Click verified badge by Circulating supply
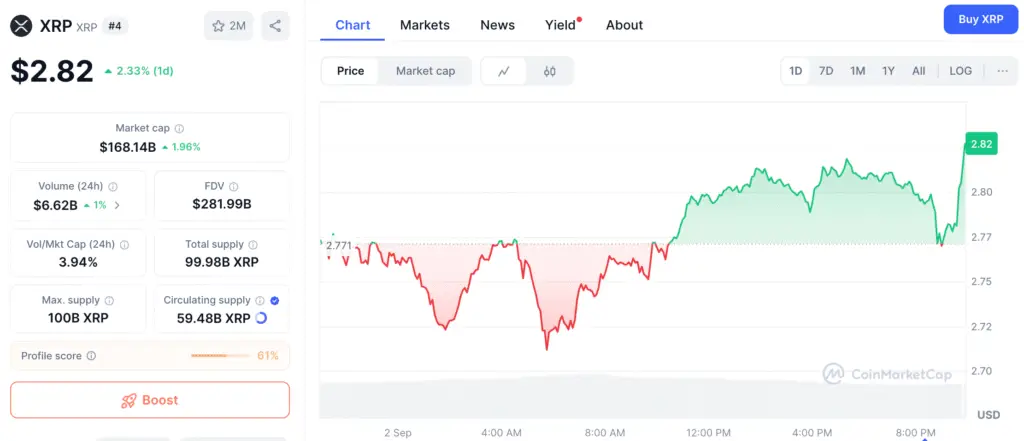 [x=274, y=300]
